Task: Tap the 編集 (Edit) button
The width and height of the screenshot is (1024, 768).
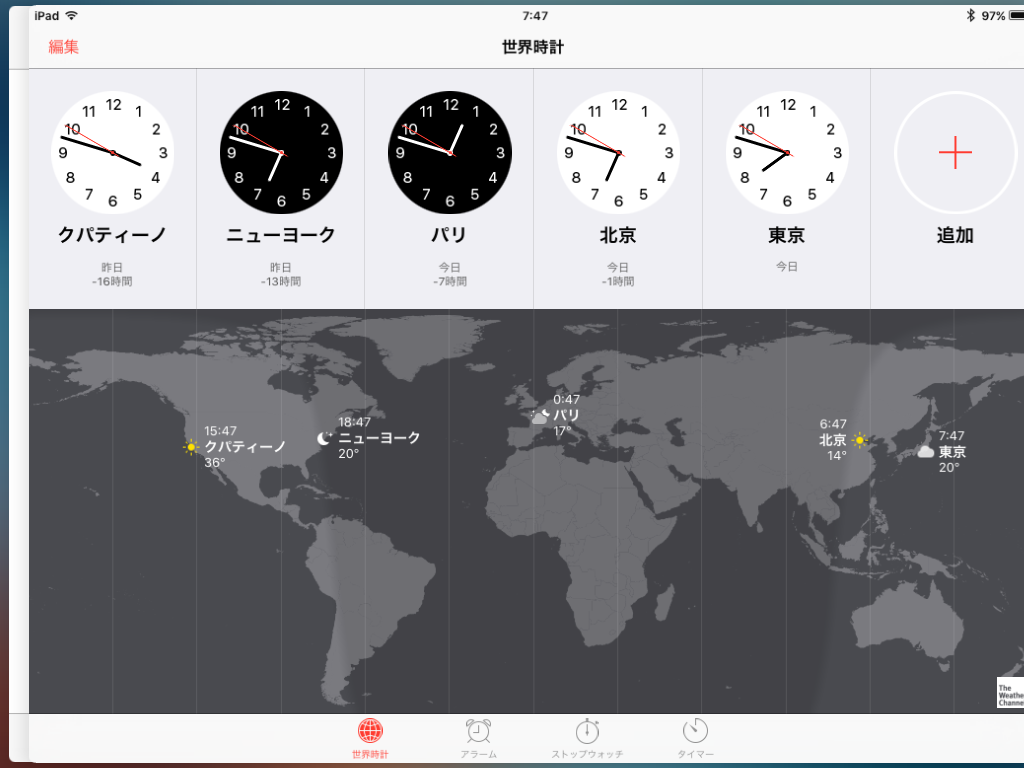Action: (x=63, y=46)
